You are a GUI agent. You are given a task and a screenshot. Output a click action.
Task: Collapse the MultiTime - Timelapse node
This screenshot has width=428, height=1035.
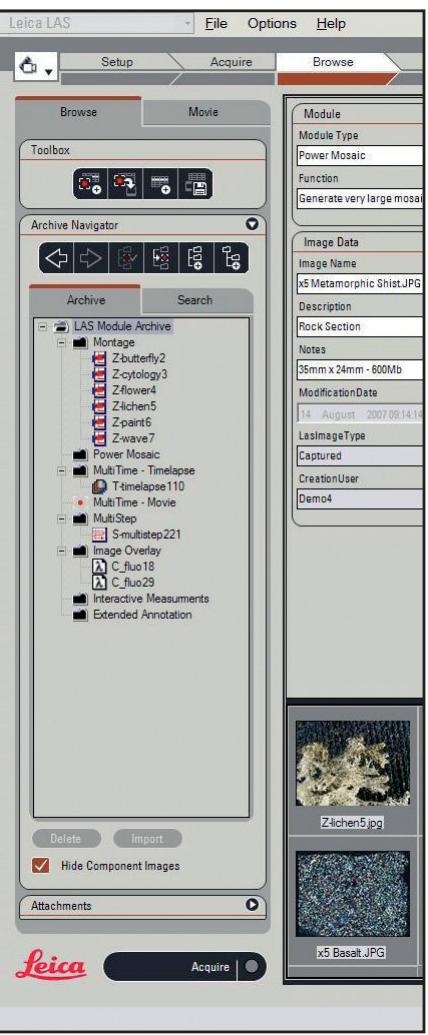63,471
